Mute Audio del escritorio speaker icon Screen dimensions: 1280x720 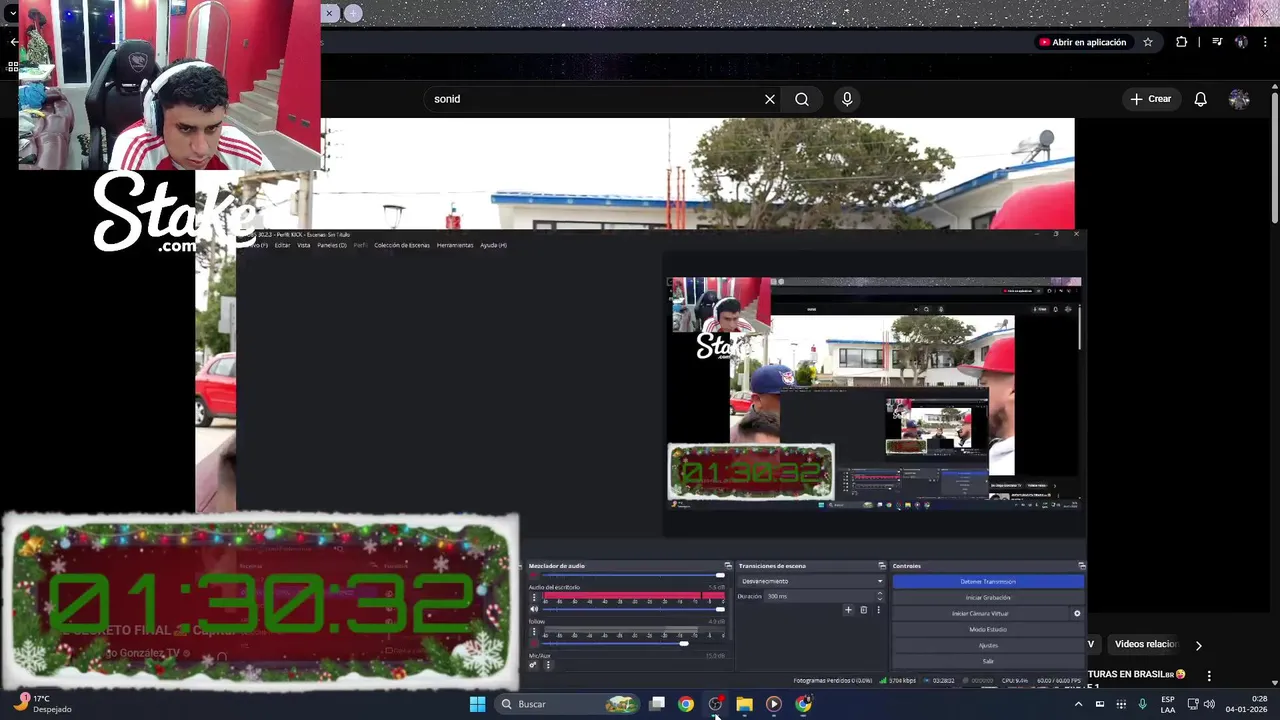pyautogui.click(x=534, y=609)
